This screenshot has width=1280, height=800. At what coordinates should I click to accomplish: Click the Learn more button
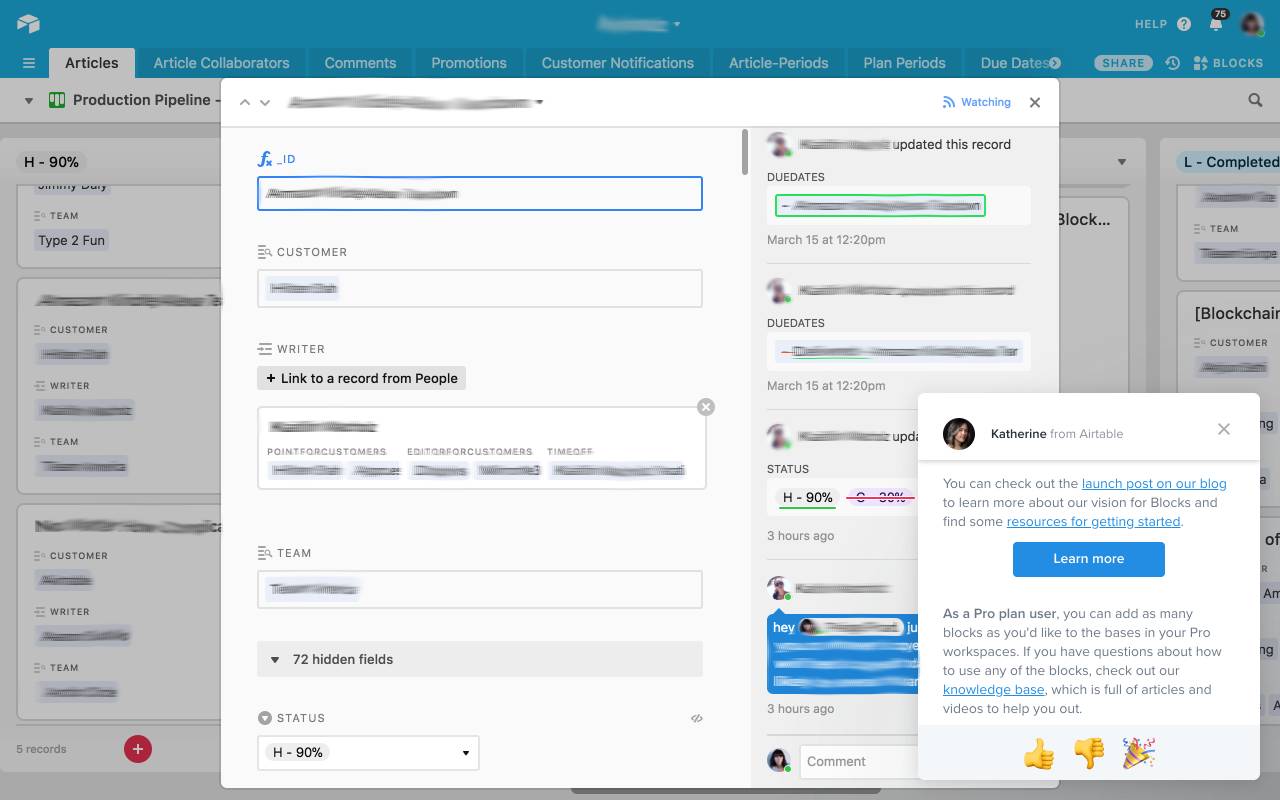[x=1089, y=559]
